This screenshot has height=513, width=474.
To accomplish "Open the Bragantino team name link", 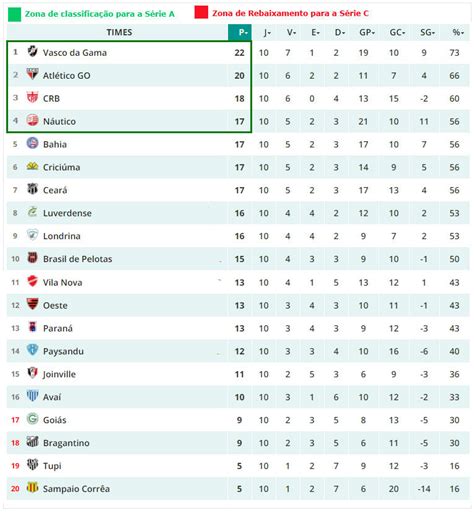I will (66, 443).
